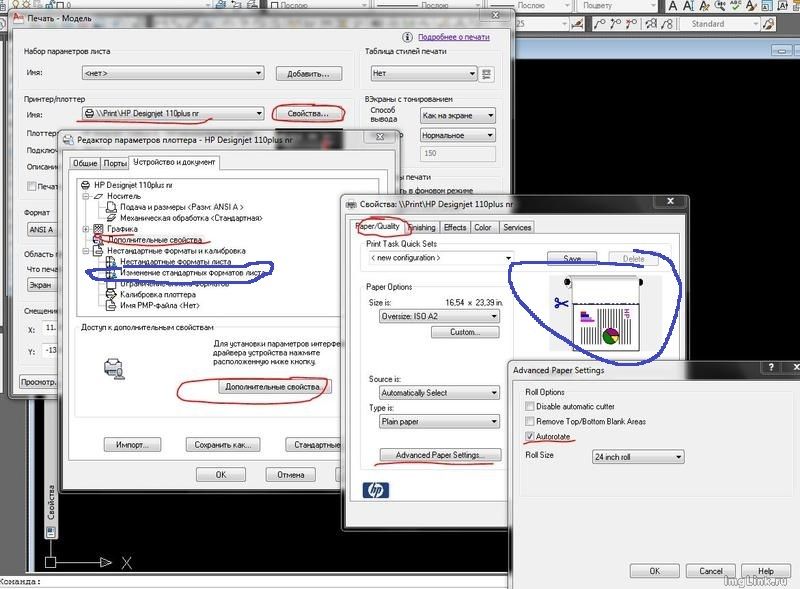Click OK in Advanced Paper Settings dialog
The width and height of the screenshot is (800, 589).
pos(655,571)
